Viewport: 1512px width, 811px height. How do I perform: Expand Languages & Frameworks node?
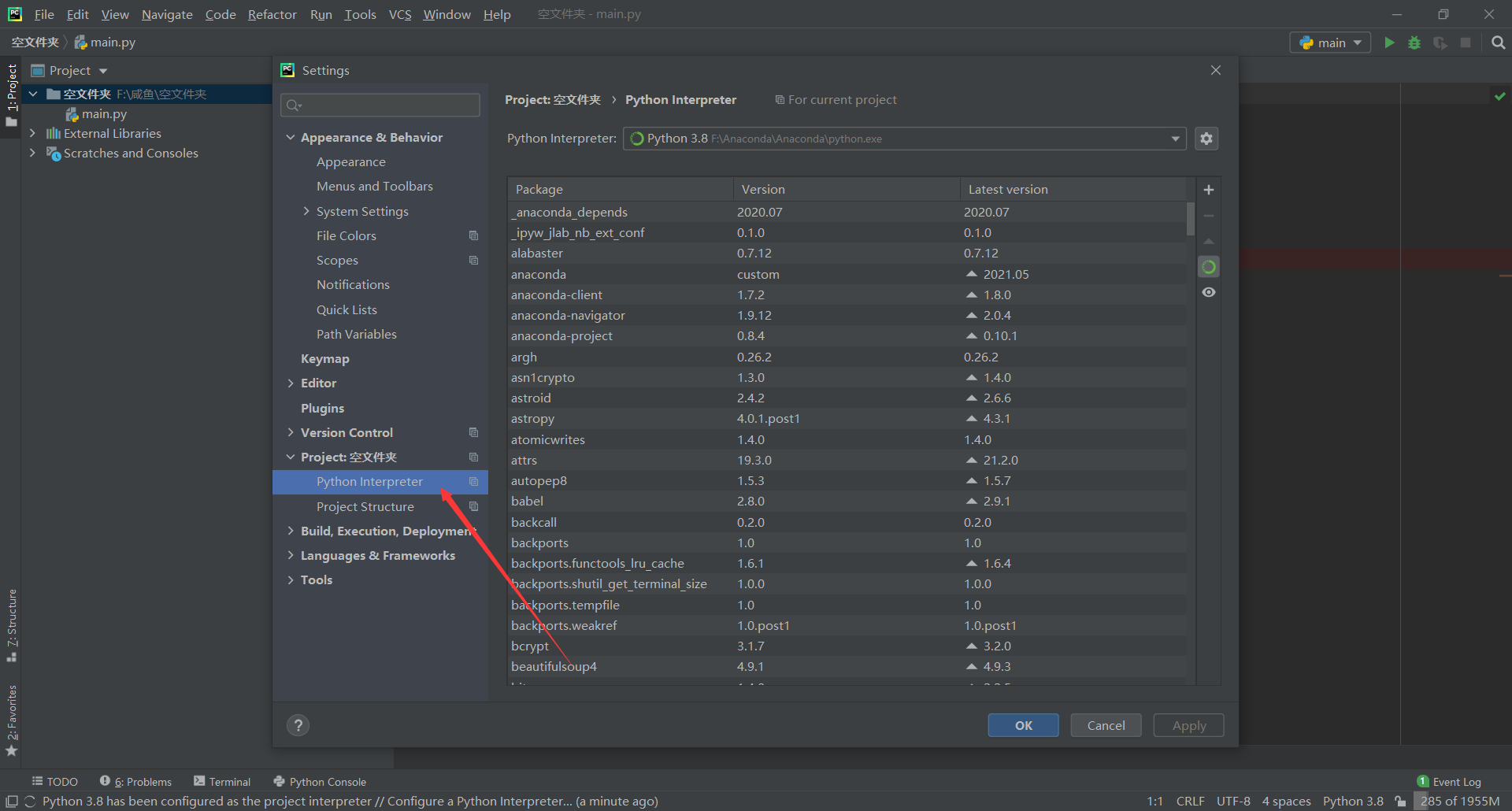[x=291, y=555]
